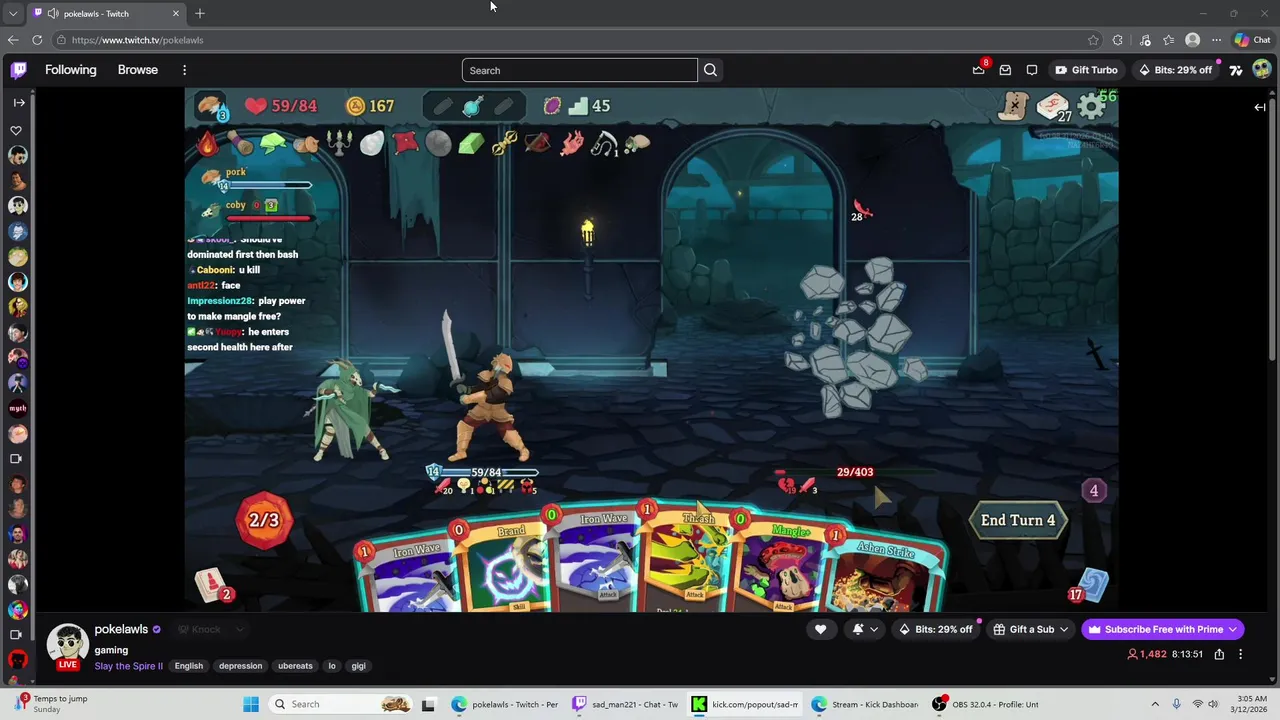The width and height of the screenshot is (1280, 720).
Task: Click Bits 29% off below the stream
Action: point(935,629)
